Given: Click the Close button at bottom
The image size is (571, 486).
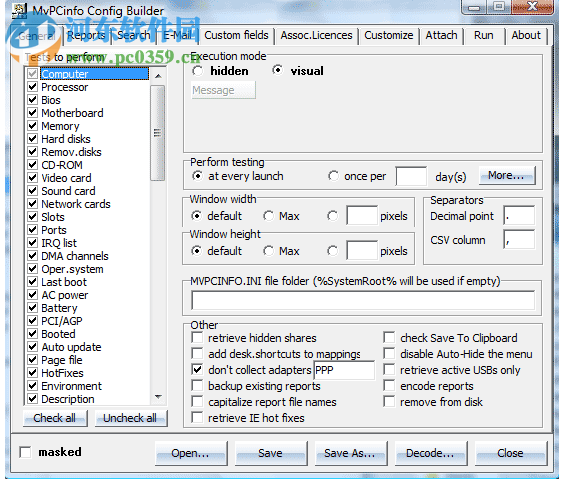Looking at the screenshot, I should (x=511, y=453).
